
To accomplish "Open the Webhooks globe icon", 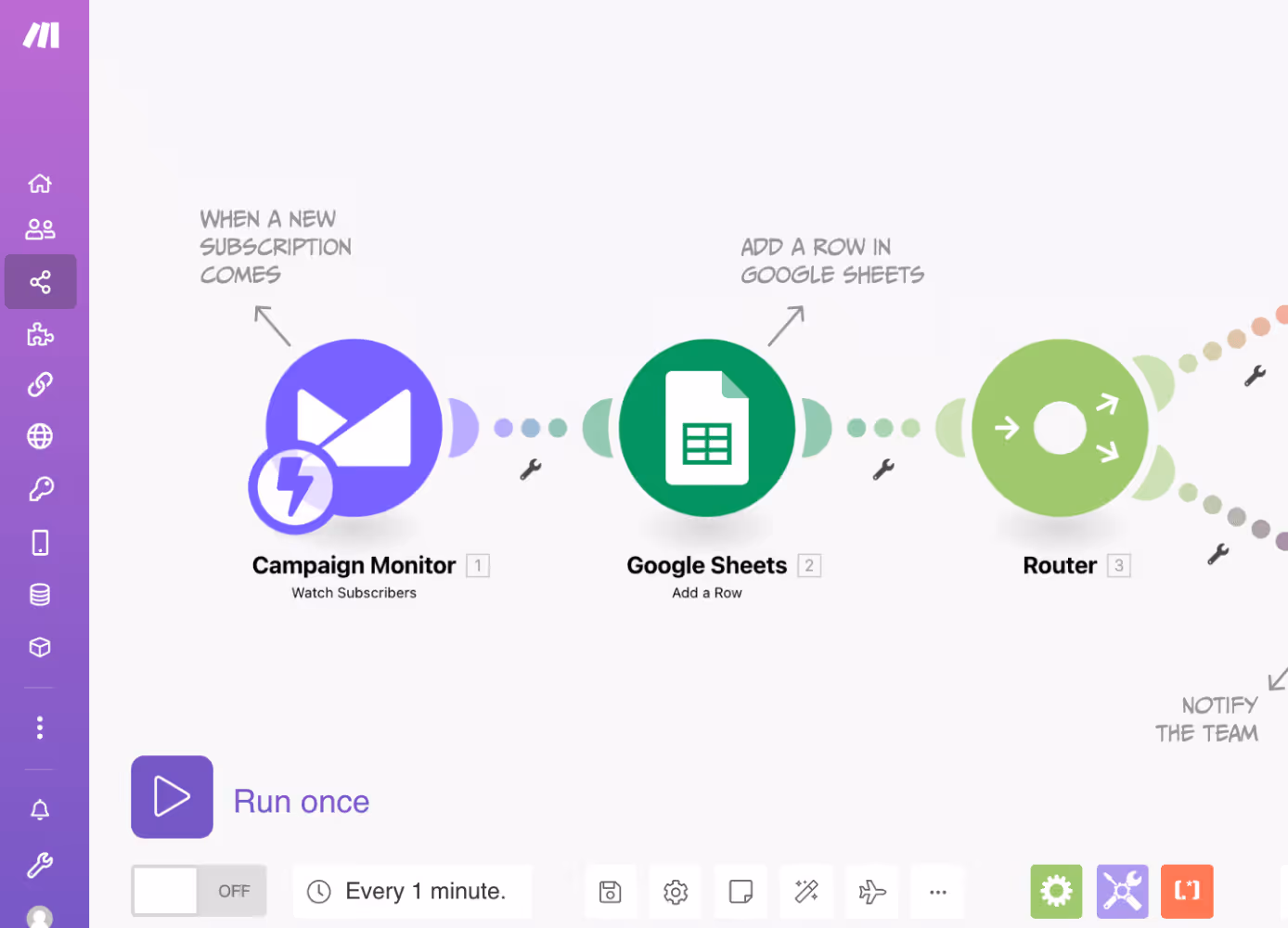I will pyautogui.click(x=40, y=436).
